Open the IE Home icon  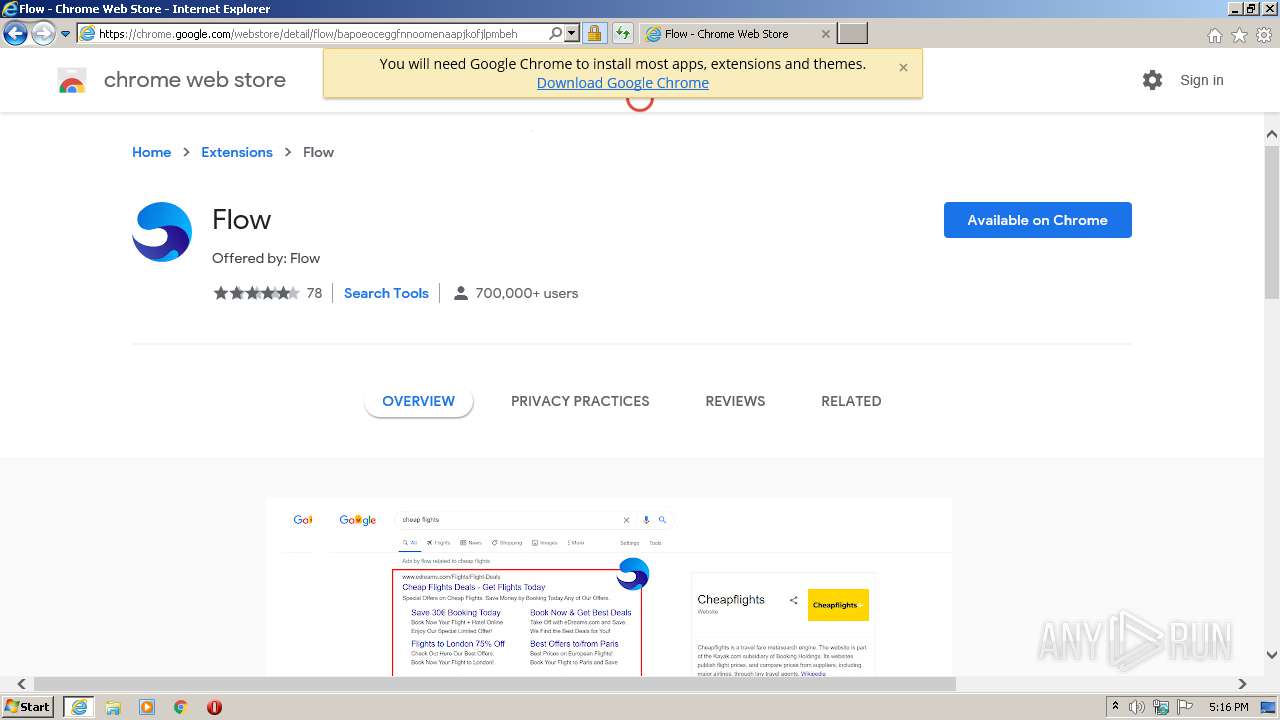[x=1214, y=35]
